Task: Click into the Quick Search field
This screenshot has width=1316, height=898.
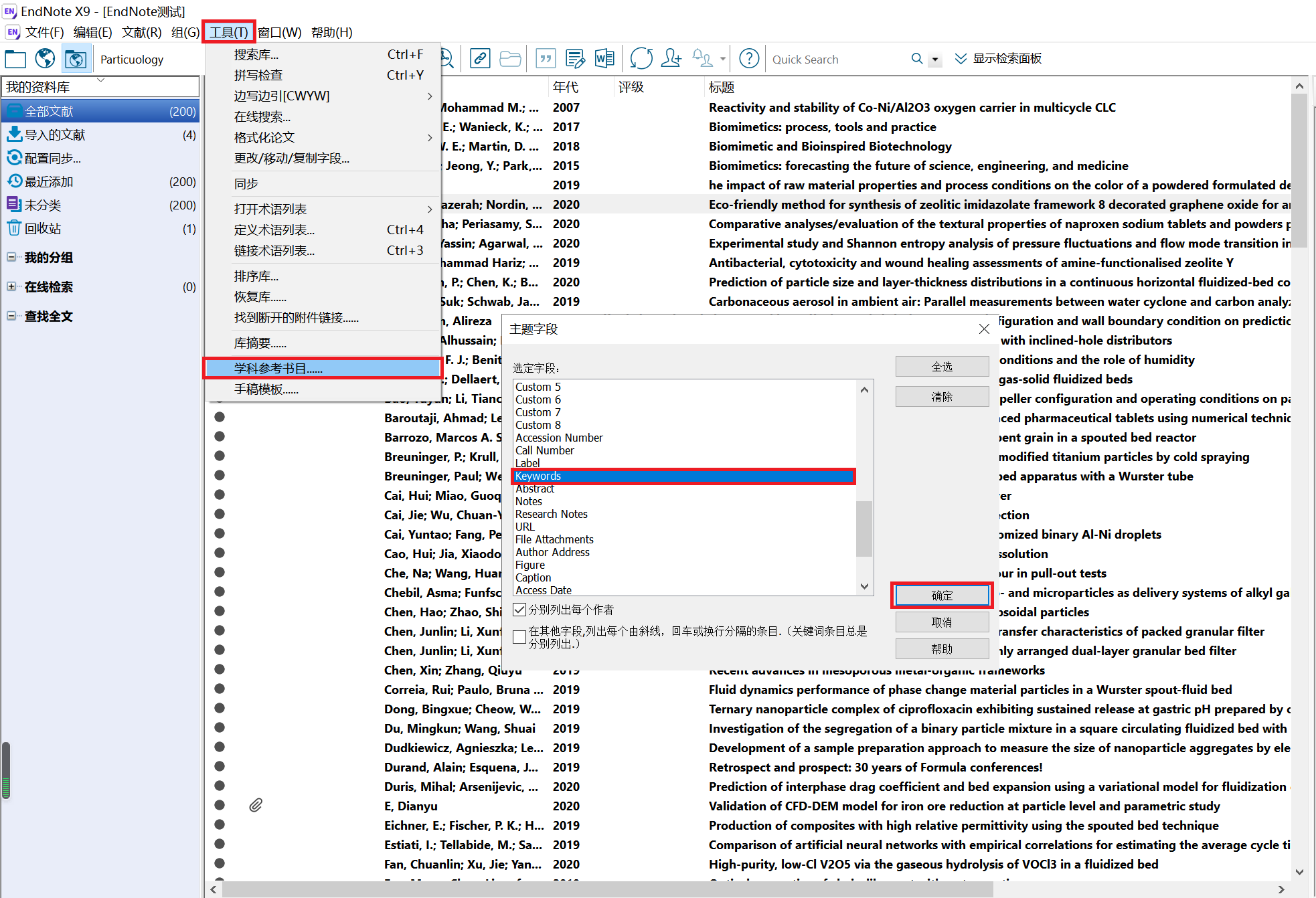Action: tap(837, 60)
